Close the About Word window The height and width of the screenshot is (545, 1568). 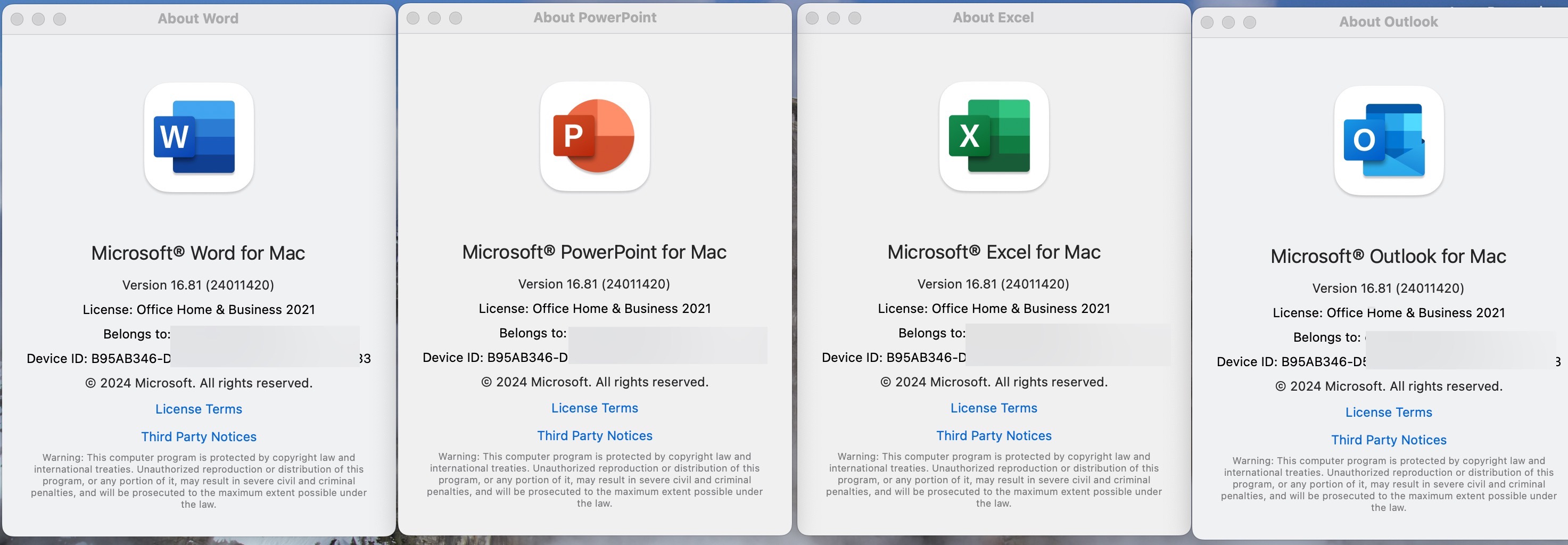click(x=17, y=19)
